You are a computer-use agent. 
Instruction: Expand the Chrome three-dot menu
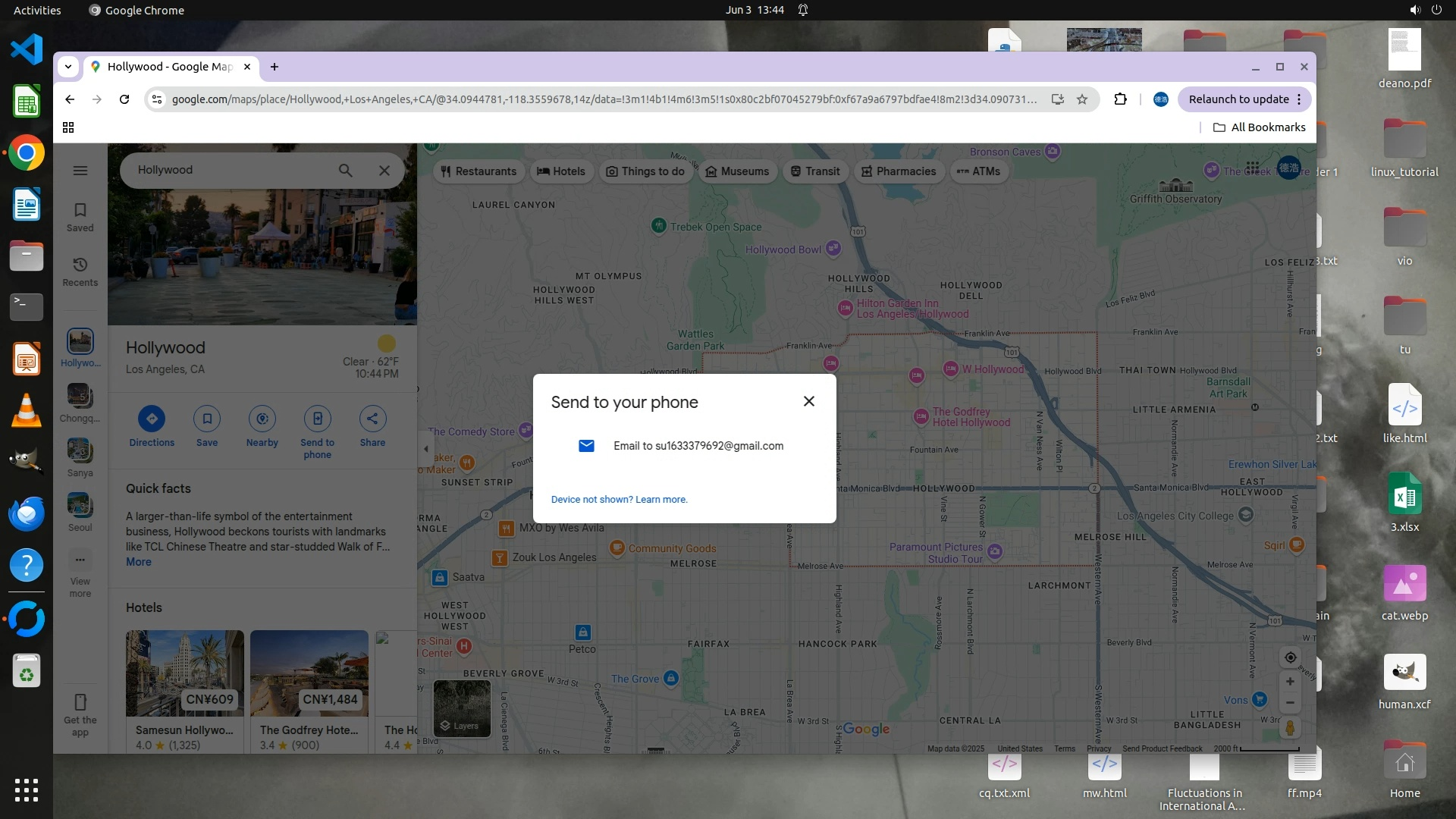click(x=1299, y=99)
